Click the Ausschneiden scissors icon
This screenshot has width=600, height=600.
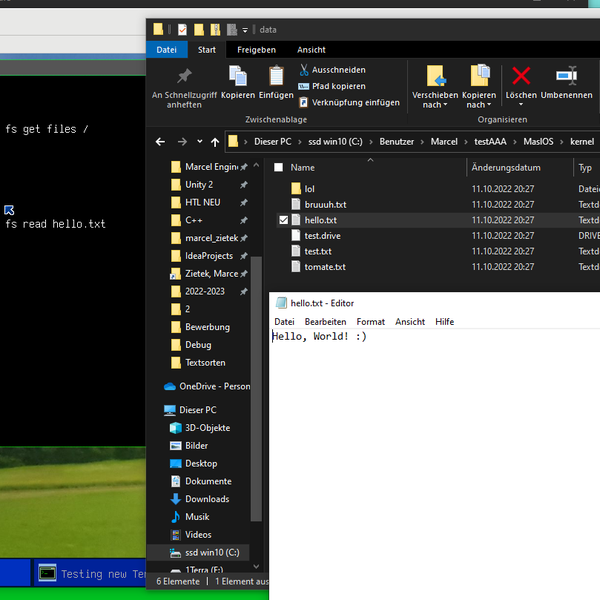304,70
